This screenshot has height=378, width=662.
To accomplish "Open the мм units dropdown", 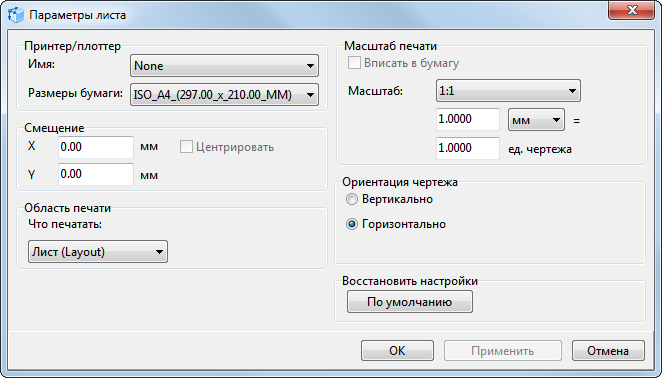I will 536,120.
